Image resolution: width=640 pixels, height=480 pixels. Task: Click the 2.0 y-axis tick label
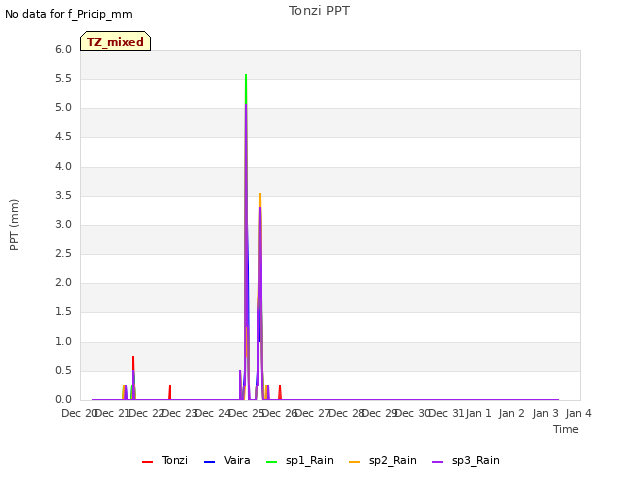pyautogui.click(x=63, y=283)
